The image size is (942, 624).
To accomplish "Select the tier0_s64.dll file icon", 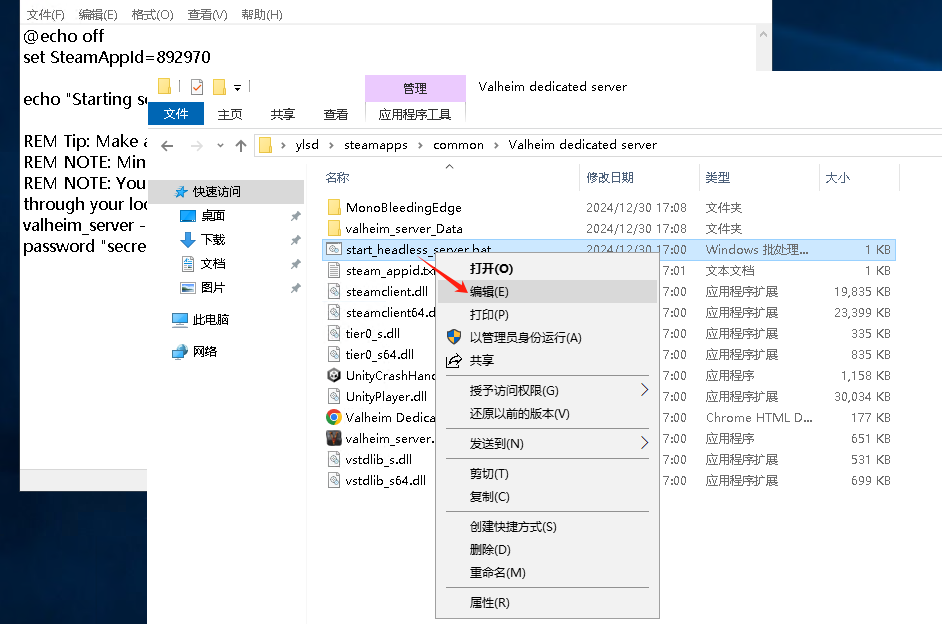I will pyautogui.click(x=334, y=354).
